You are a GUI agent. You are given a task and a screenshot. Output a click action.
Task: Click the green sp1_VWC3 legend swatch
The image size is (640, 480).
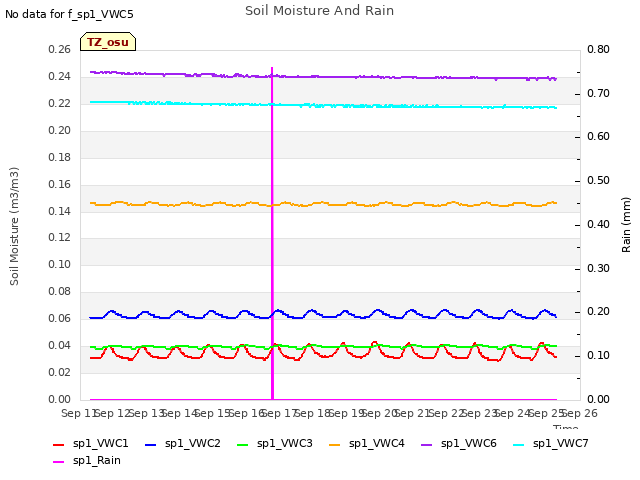[x=242, y=444]
